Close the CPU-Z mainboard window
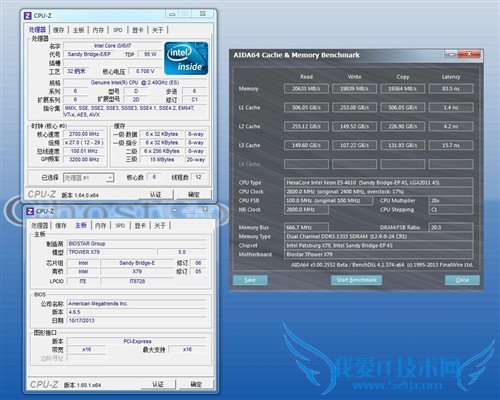 tap(205, 210)
